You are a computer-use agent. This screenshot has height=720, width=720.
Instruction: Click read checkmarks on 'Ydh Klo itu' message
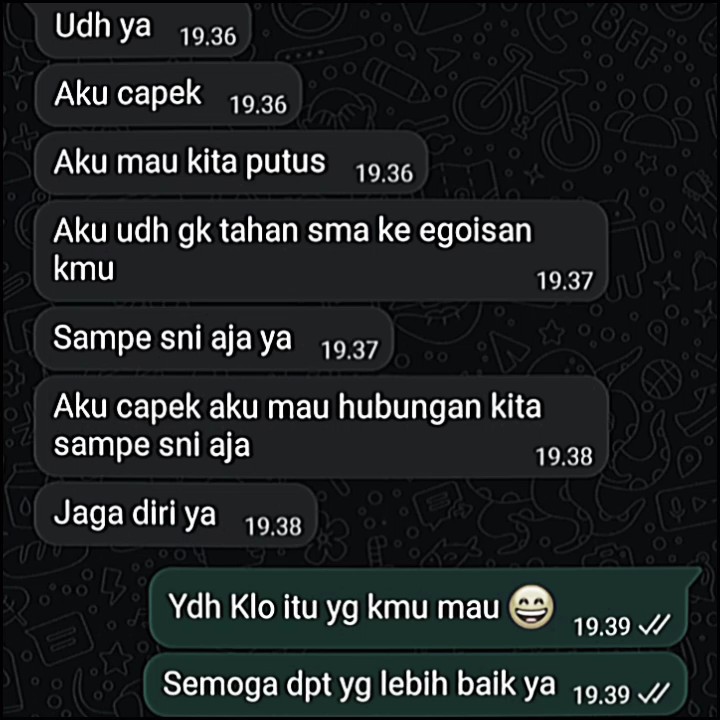tap(655, 624)
